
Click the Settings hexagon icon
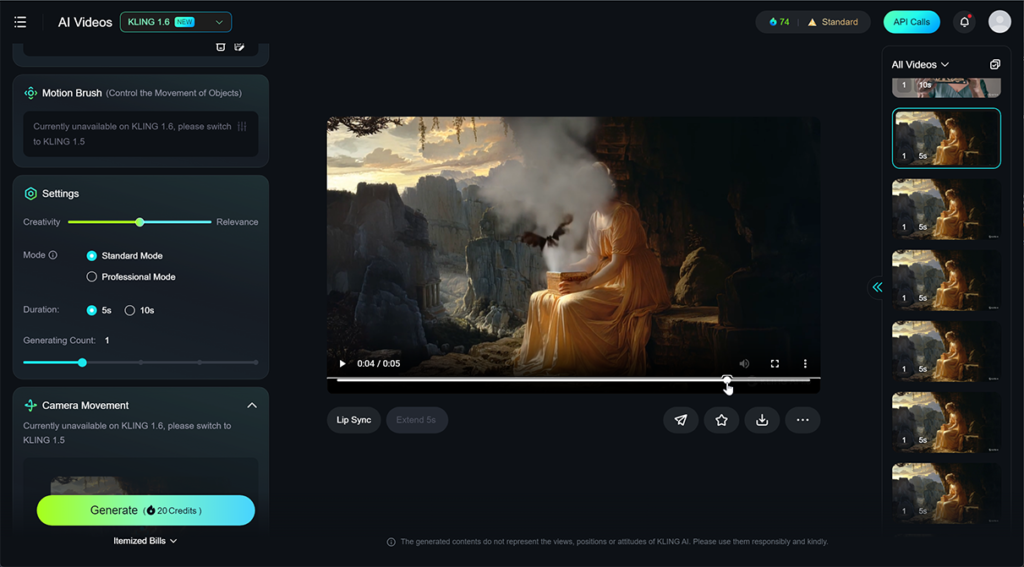pyautogui.click(x=30, y=193)
